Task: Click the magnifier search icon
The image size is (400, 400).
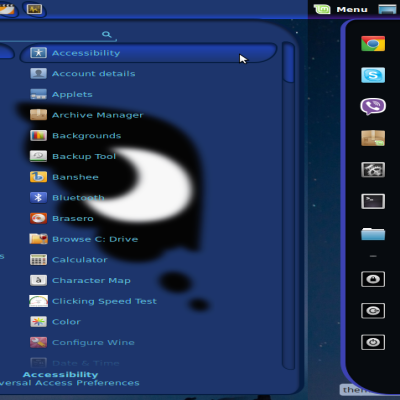Action: [107, 34]
